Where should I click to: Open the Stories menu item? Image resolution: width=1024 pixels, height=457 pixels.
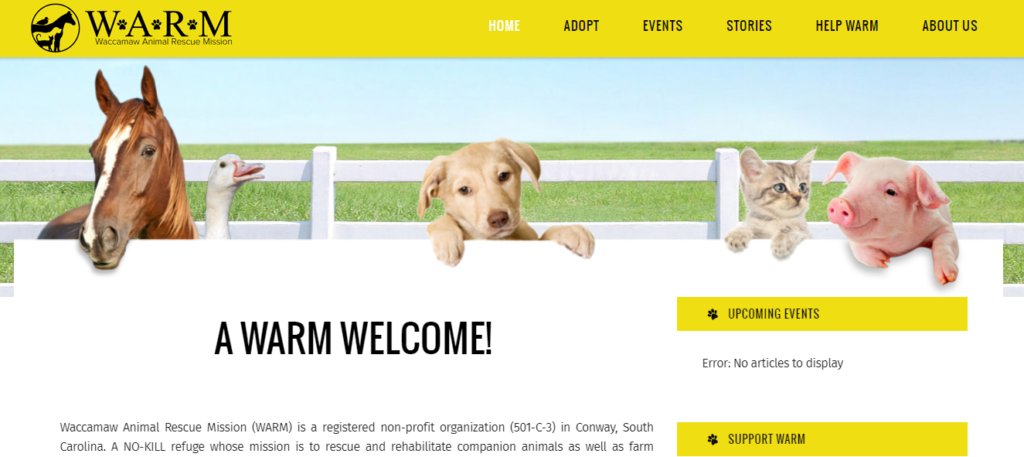pos(749,26)
